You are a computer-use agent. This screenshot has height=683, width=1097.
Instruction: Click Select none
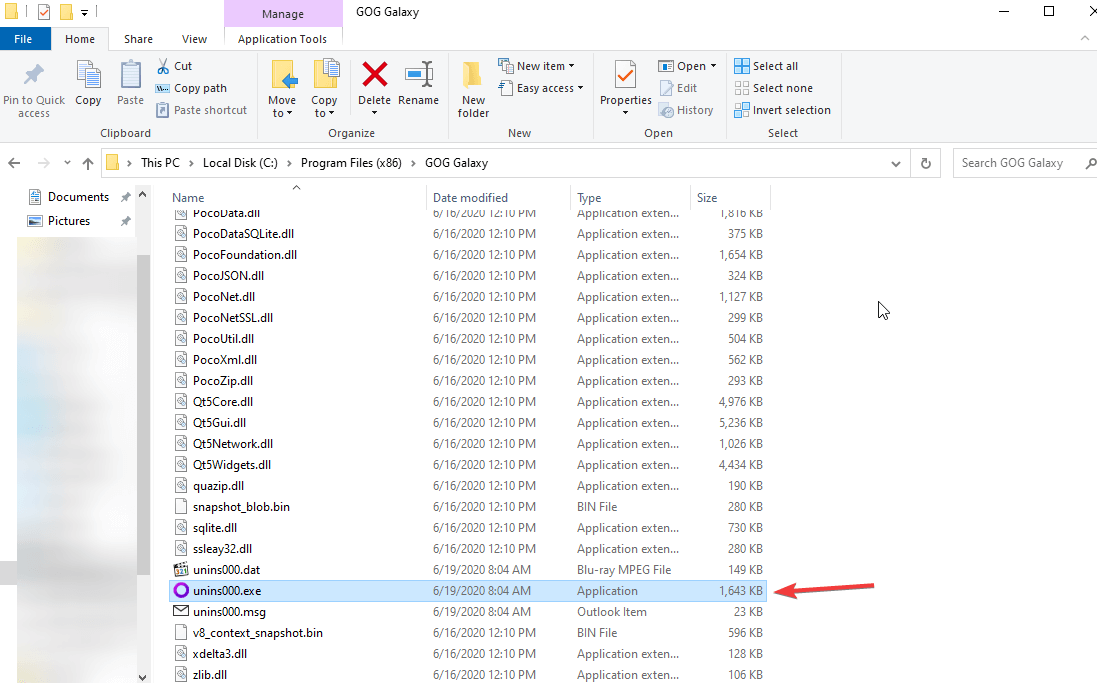(x=774, y=88)
